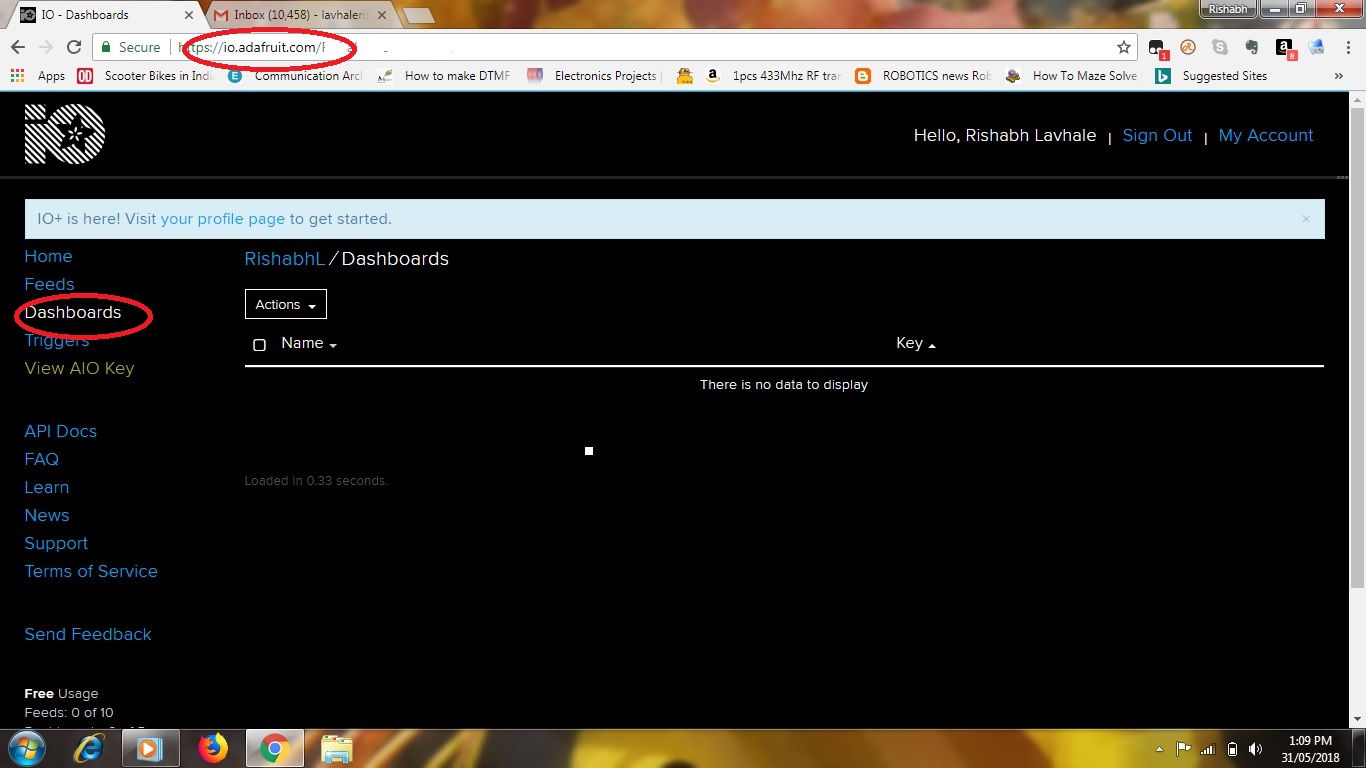Image resolution: width=1366 pixels, height=768 pixels.
Task: Click the RishabhL breadcrumb link
Action: pos(285,259)
